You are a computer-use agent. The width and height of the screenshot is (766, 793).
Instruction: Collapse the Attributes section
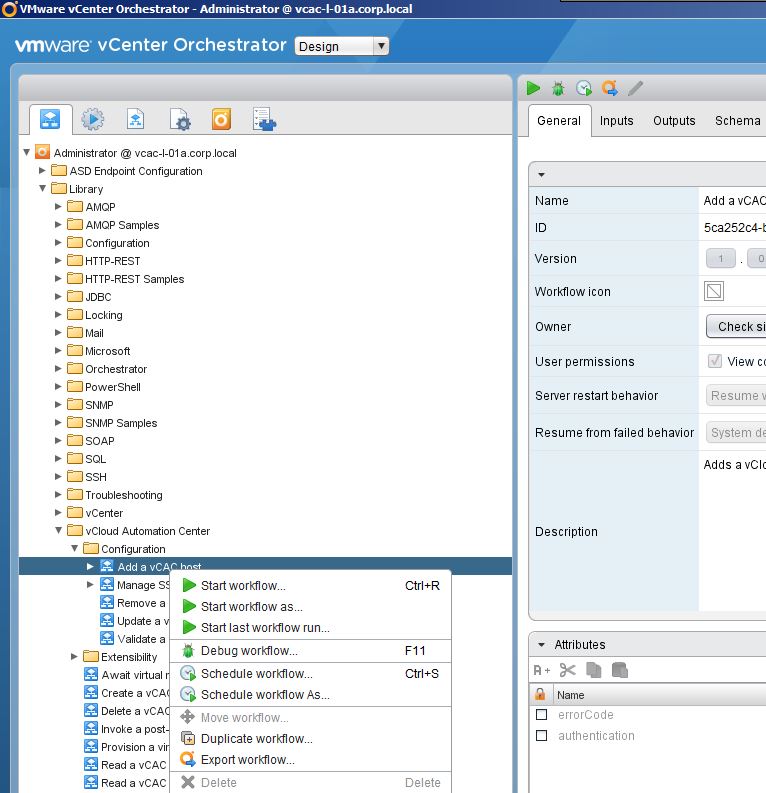[542, 645]
